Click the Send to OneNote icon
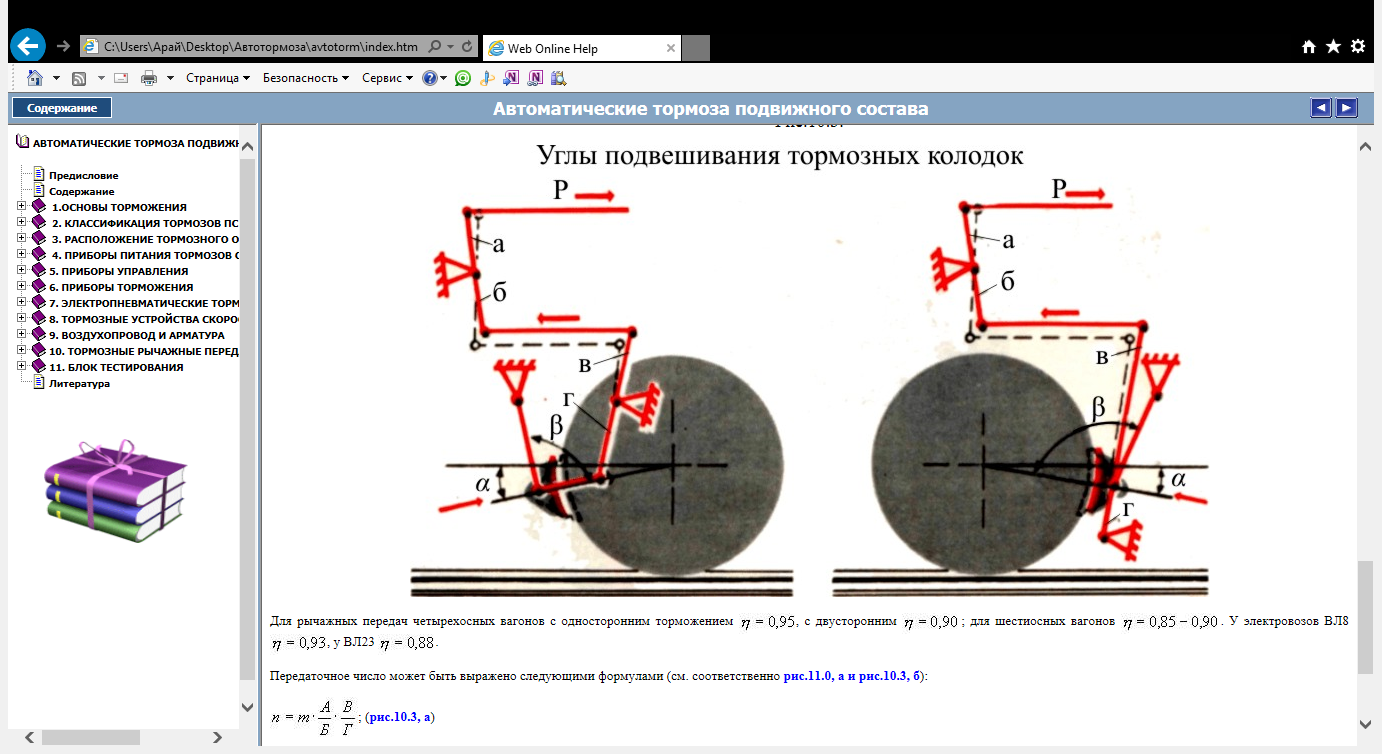The image size is (1382, 754). tap(511, 77)
